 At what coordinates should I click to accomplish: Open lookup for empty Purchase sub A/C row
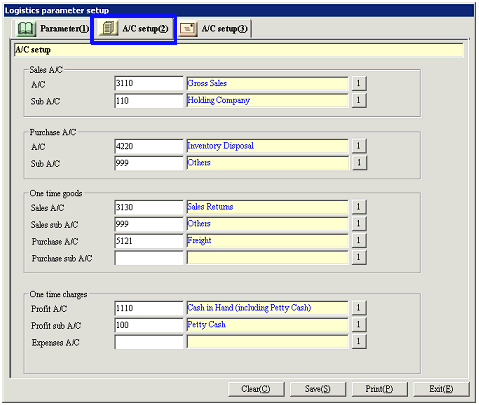[x=359, y=258]
